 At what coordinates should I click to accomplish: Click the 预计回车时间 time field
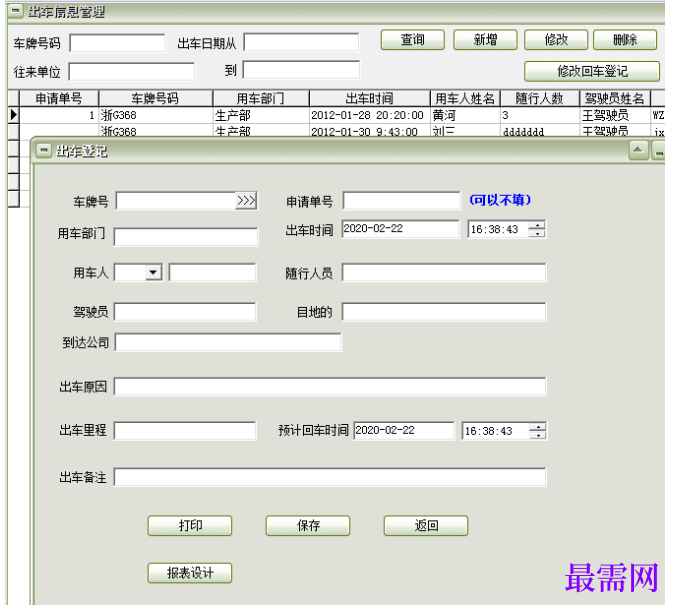click(496, 431)
